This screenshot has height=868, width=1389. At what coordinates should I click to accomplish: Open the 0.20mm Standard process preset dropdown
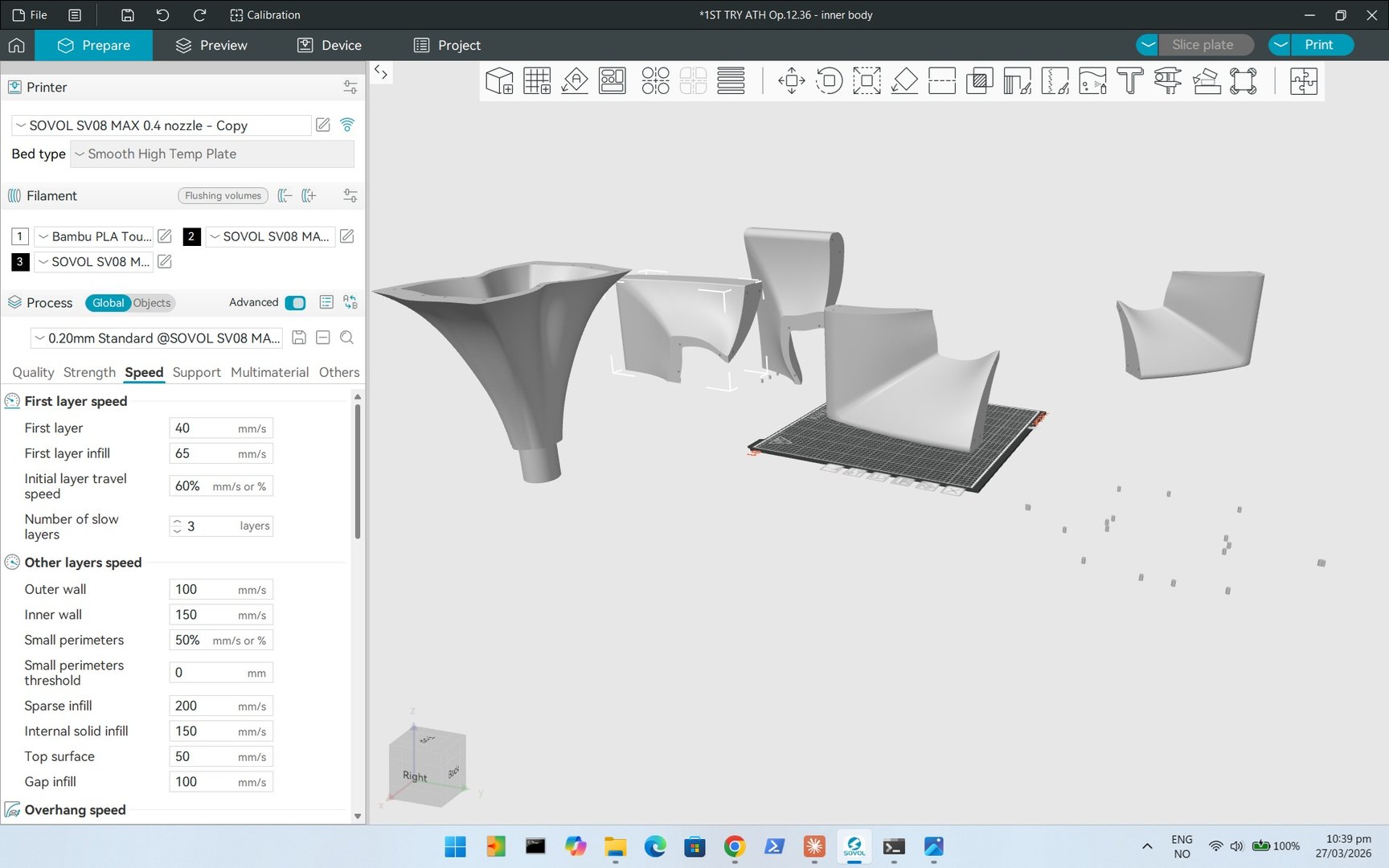coord(158,338)
